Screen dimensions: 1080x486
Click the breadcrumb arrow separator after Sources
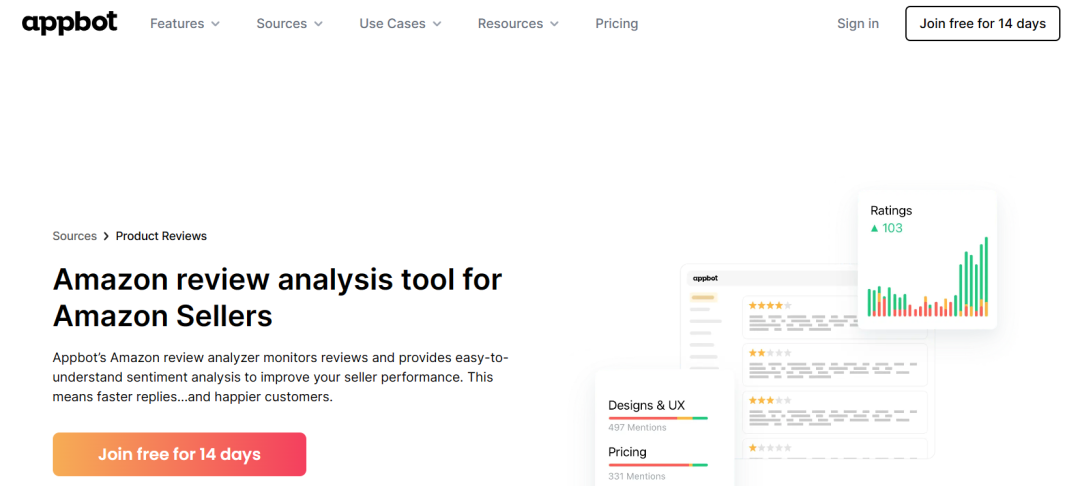click(106, 236)
